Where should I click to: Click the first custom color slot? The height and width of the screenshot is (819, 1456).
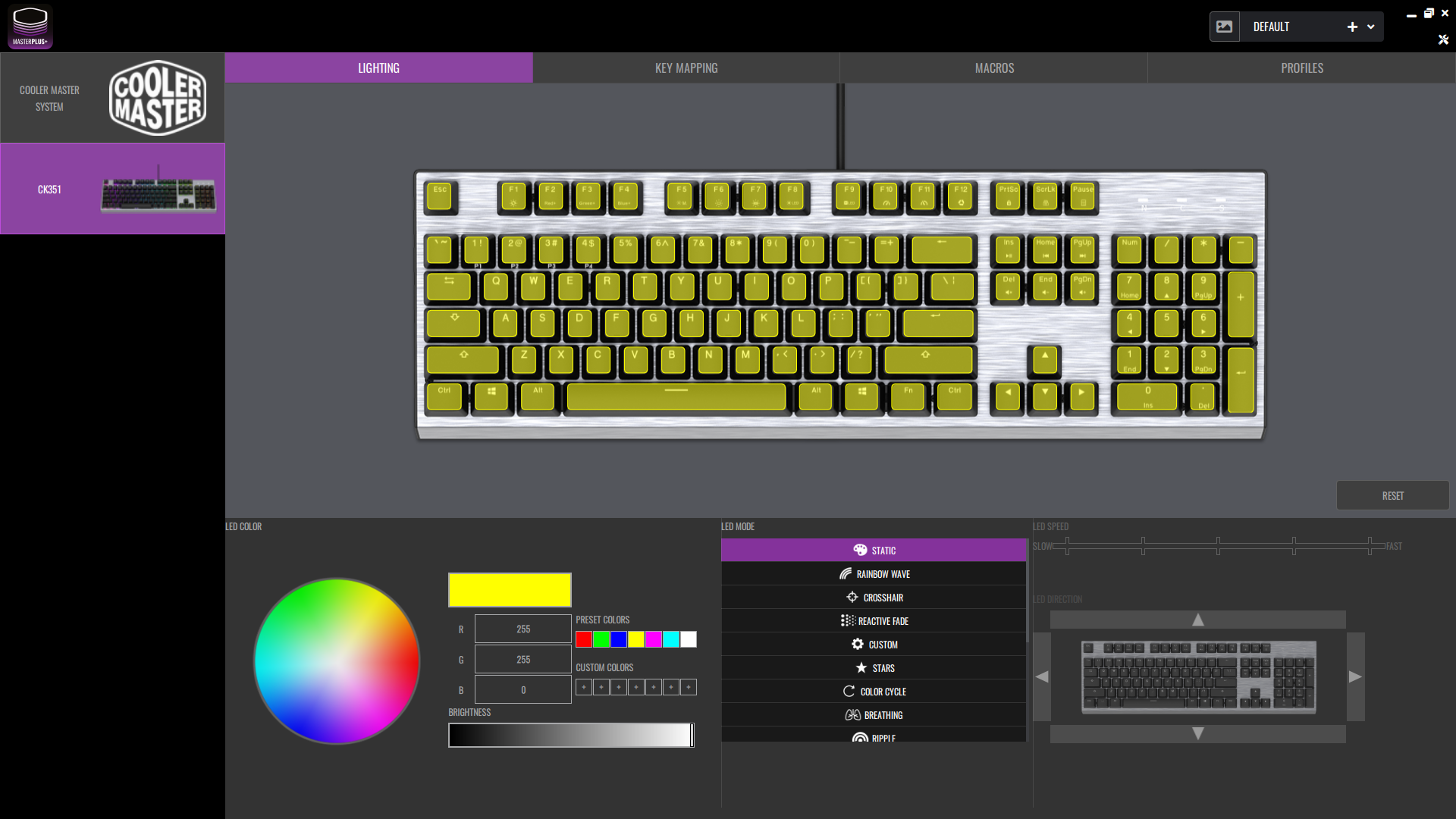coord(583,687)
